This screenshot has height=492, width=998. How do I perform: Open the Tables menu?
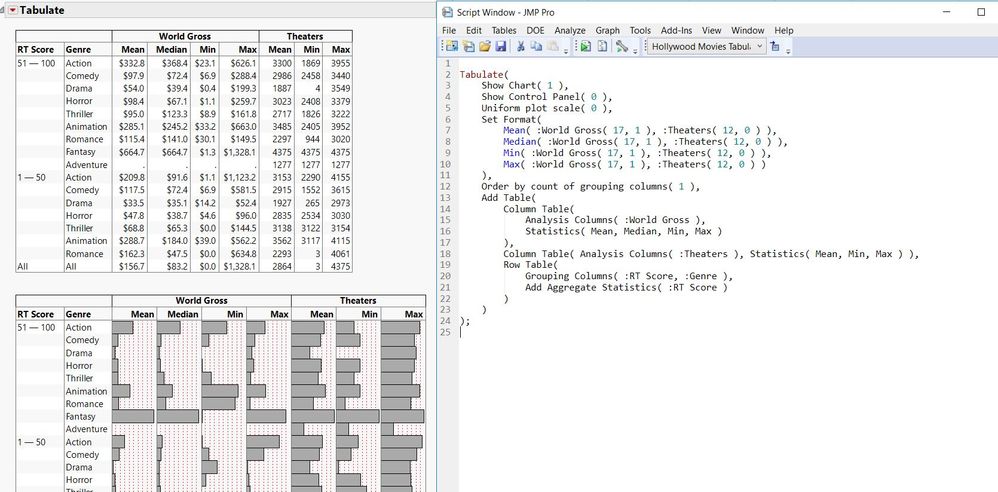pos(504,30)
